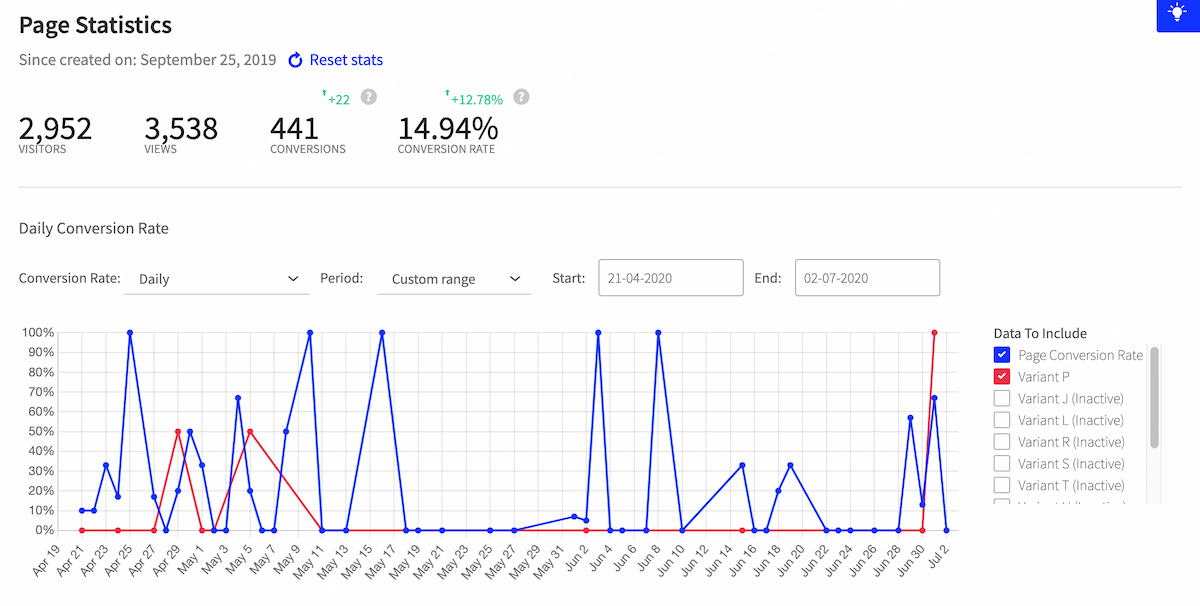The width and height of the screenshot is (1200, 606).
Task: Click the Start date input field
Action: tap(670, 278)
